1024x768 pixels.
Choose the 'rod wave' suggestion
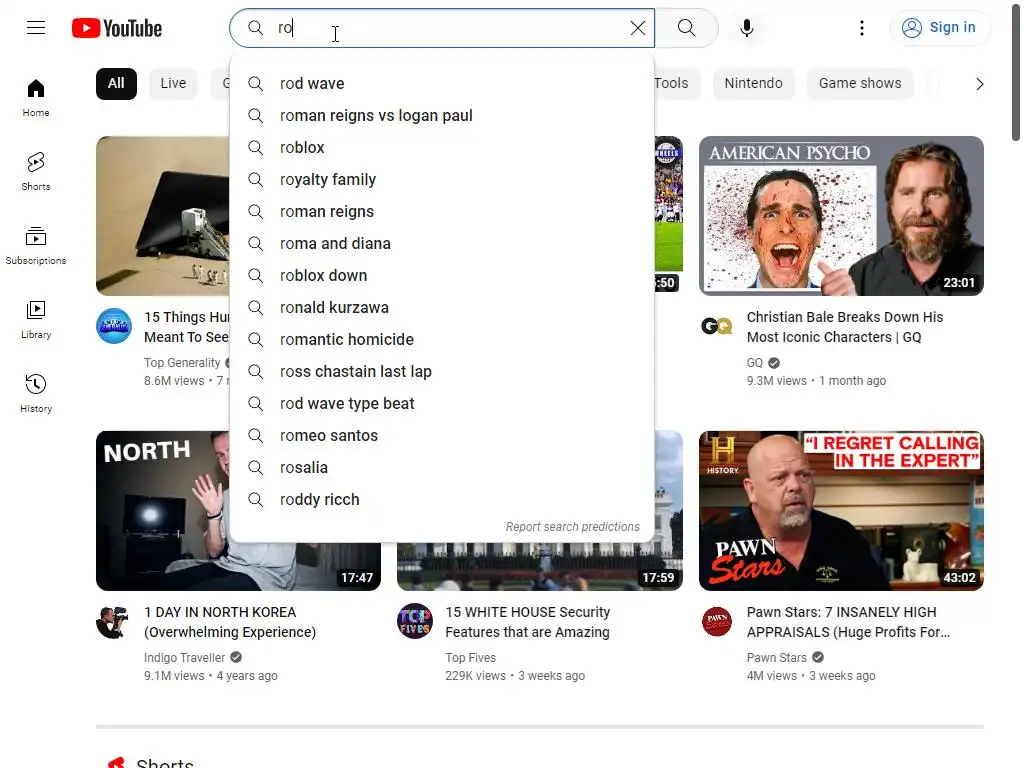click(442, 84)
